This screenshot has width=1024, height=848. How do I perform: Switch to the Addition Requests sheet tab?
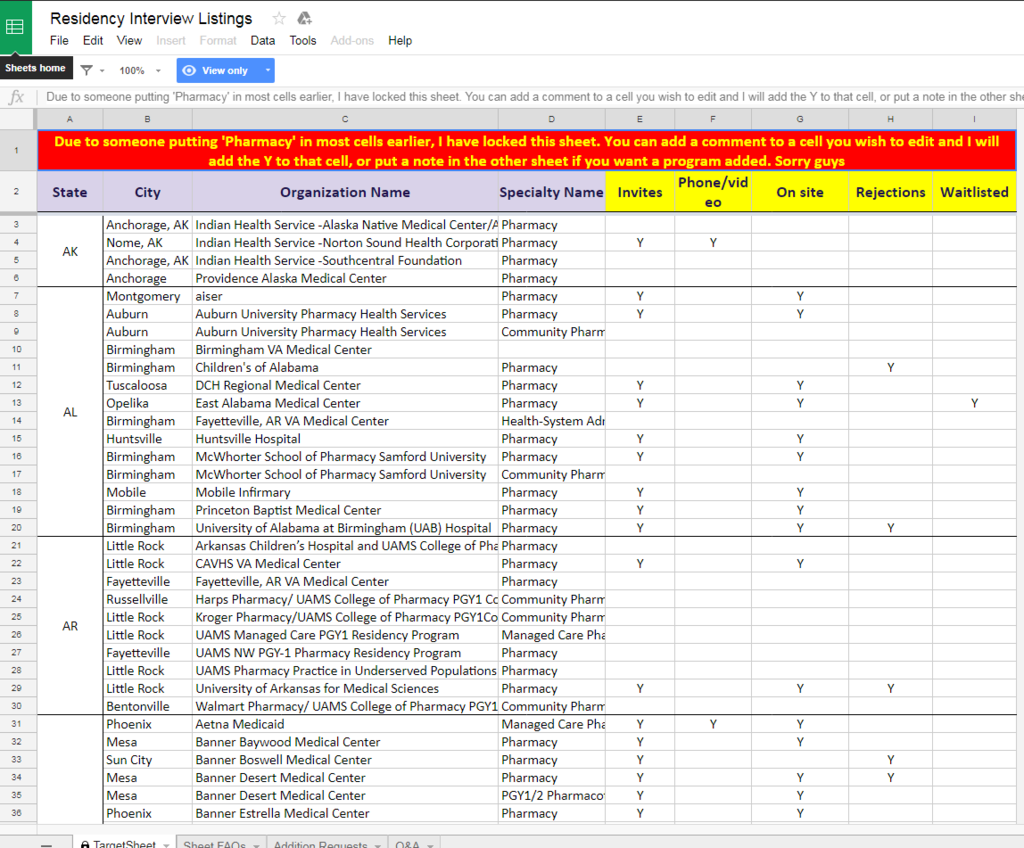(x=320, y=845)
